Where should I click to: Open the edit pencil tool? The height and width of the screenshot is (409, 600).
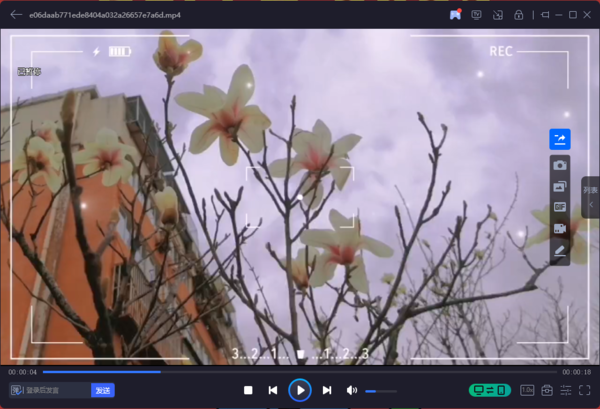pos(560,250)
